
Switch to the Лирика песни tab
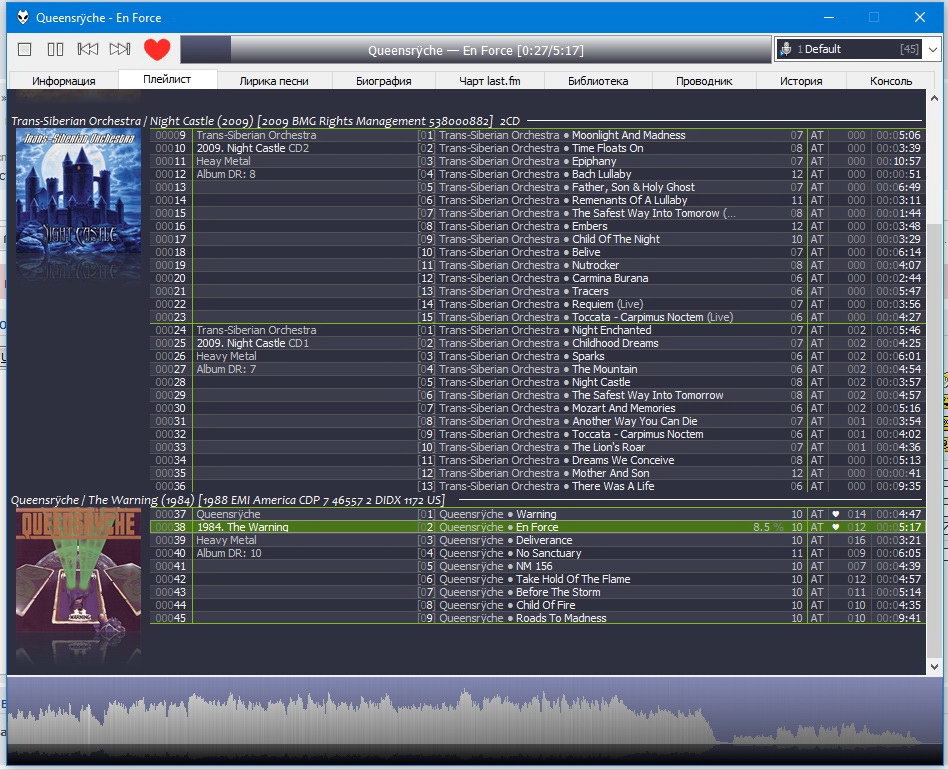click(x=273, y=81)
